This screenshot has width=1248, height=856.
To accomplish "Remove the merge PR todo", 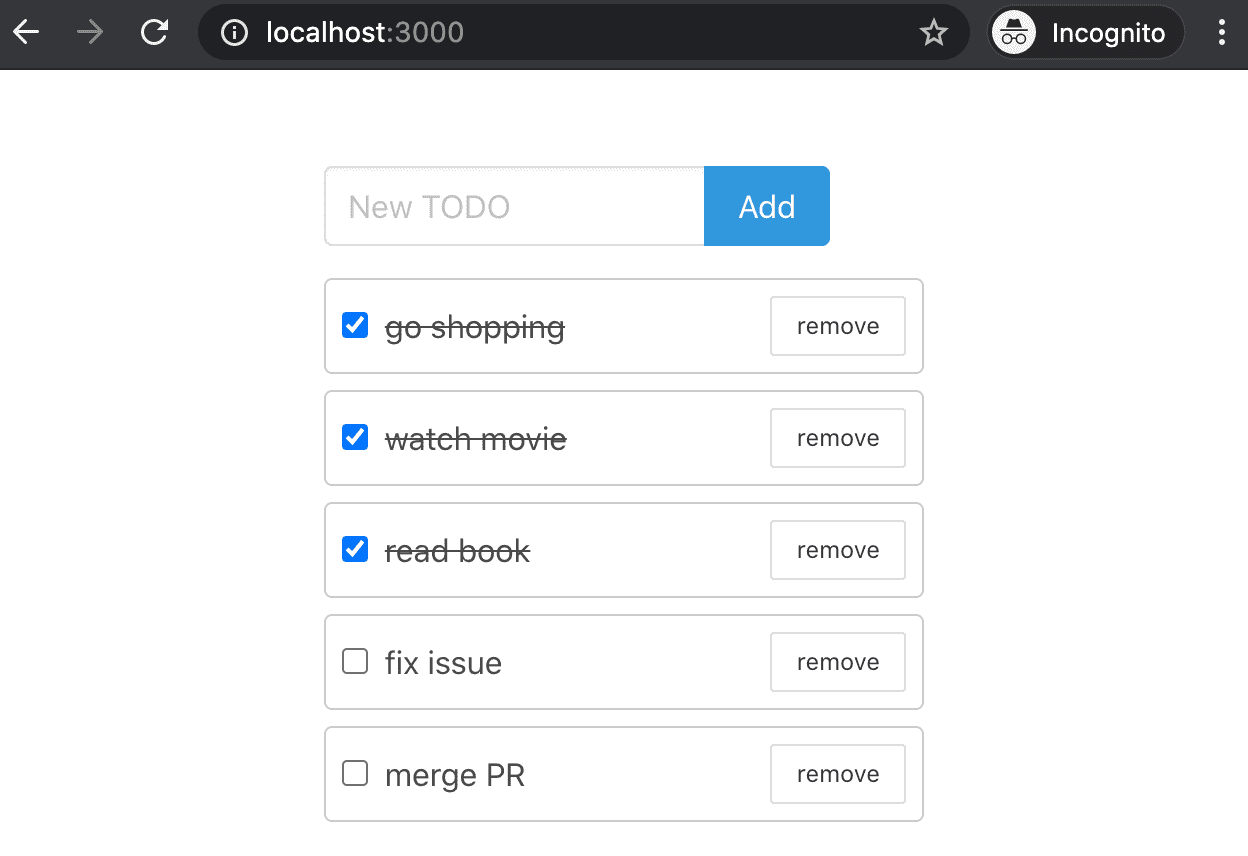I will click(837, 774).
